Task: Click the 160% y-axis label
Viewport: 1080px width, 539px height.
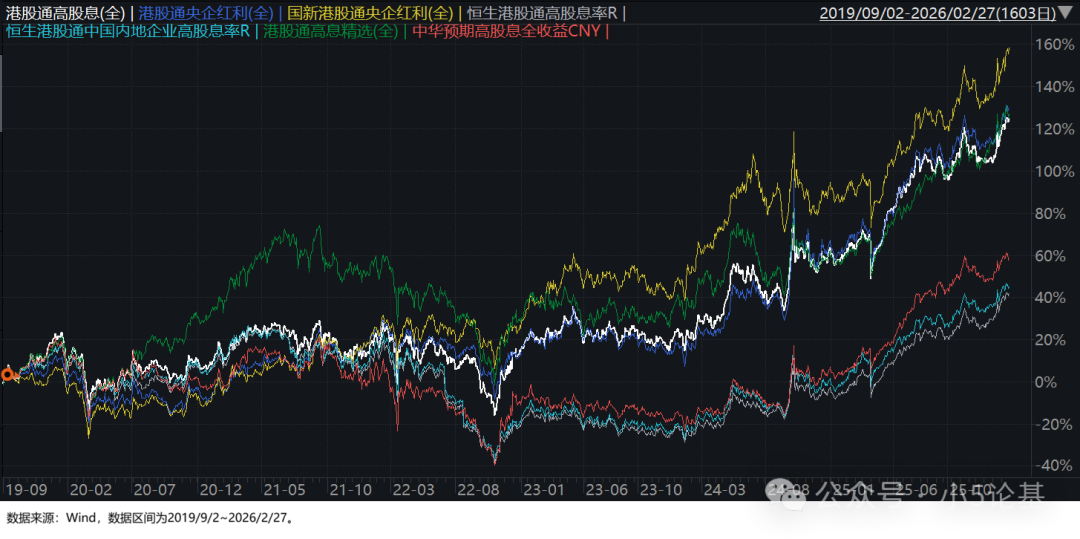Action: tap(1054, 45)
